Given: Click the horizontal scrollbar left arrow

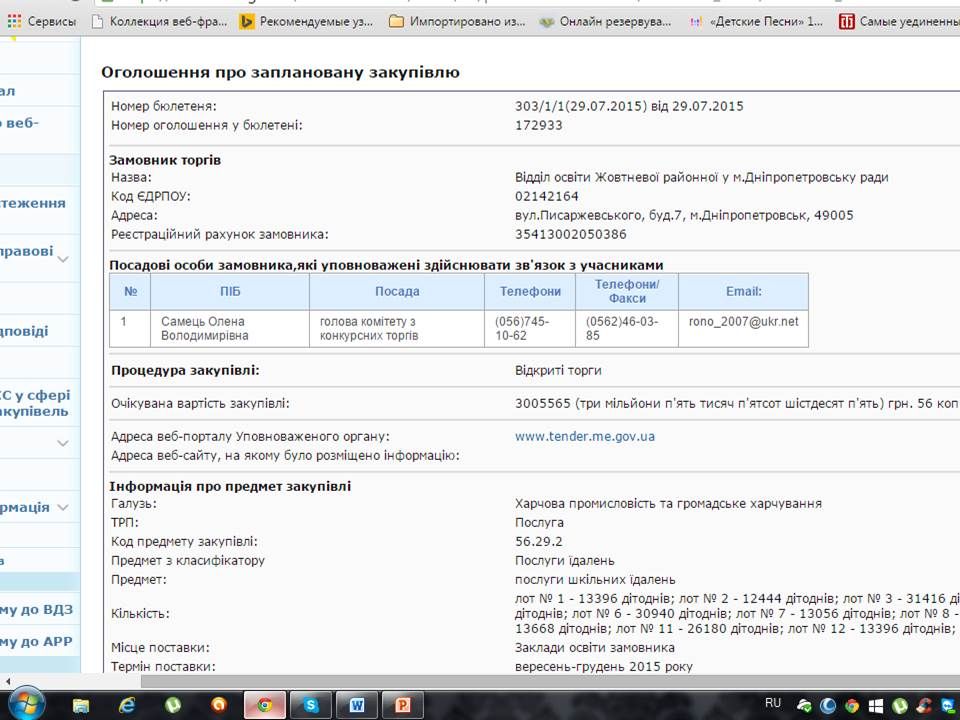Looking at the screenshot, I should [x=8, y=681].
